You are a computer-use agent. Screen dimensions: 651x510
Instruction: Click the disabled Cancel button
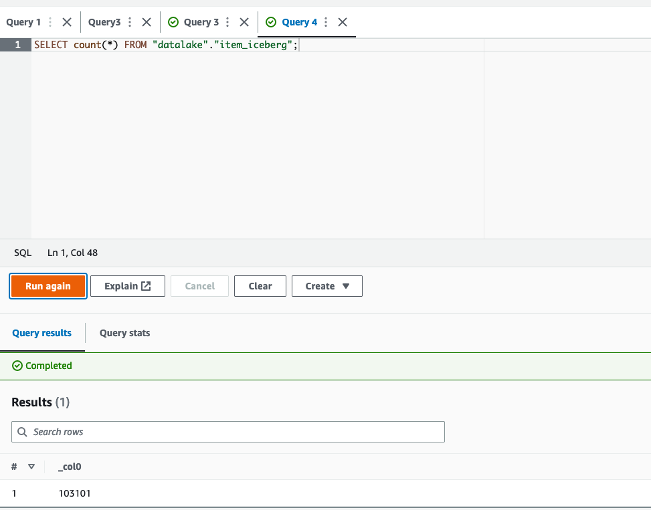(x=200, y=286)
